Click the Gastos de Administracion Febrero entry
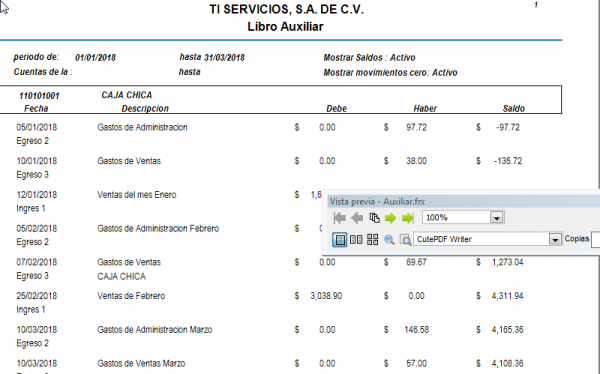600x374 pixels. (158, 229)
